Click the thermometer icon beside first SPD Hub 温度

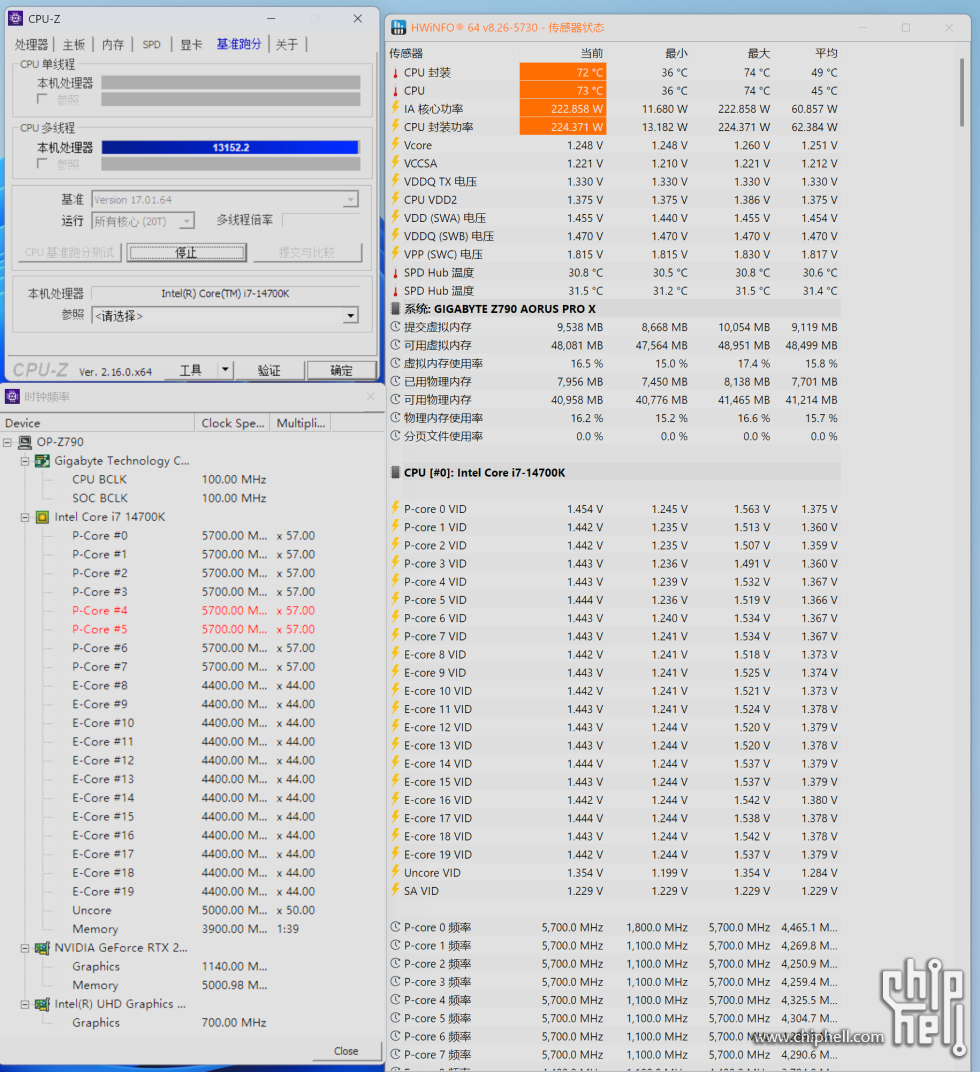(395, 272)
